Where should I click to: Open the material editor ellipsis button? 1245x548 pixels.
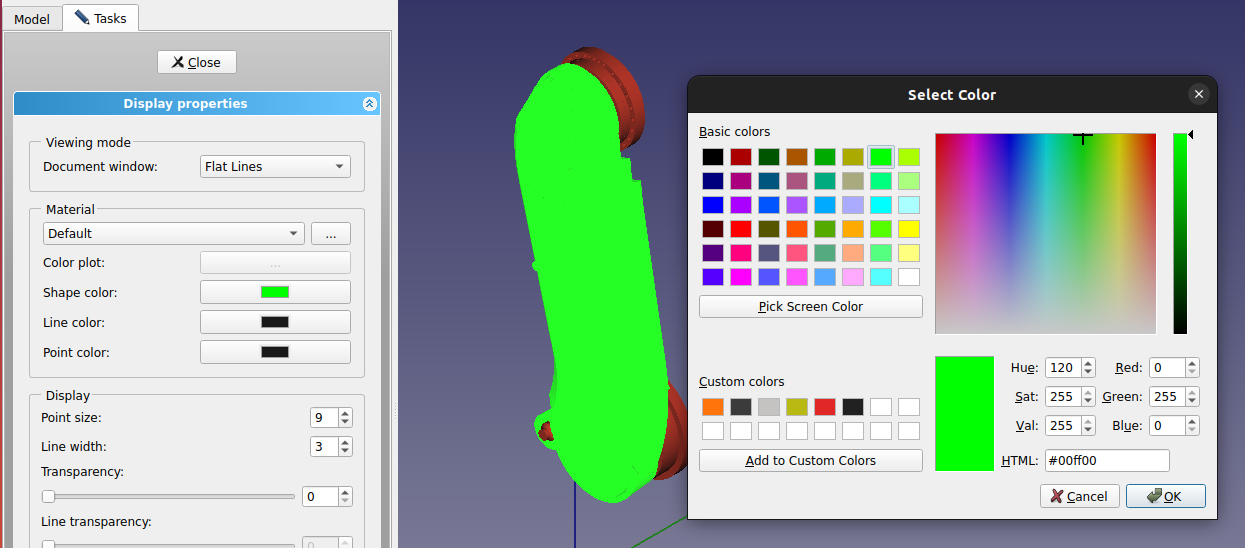click(x=330, y=233)
